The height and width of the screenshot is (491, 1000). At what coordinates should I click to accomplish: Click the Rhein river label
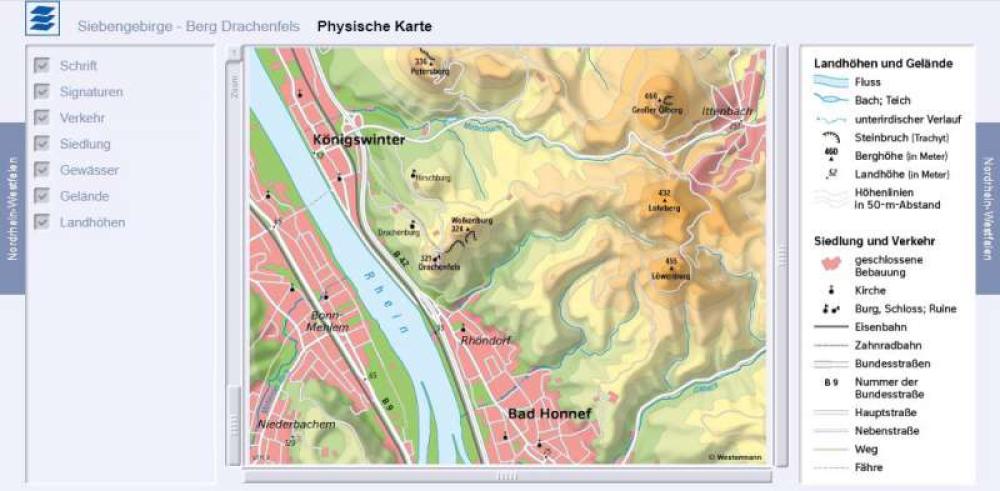pos(385,303)
